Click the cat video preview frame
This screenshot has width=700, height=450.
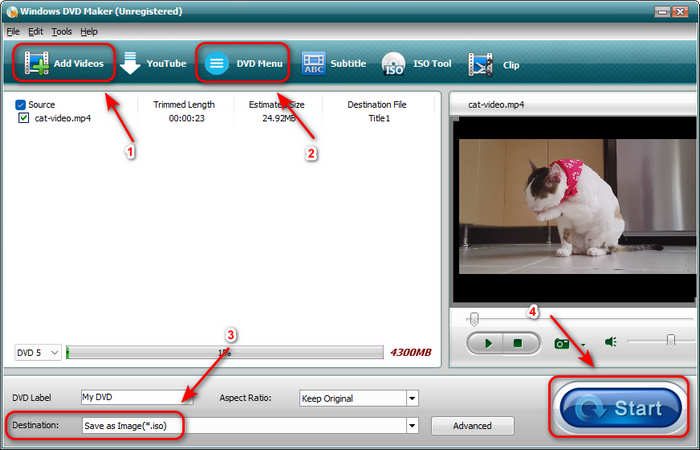(576, 207)
